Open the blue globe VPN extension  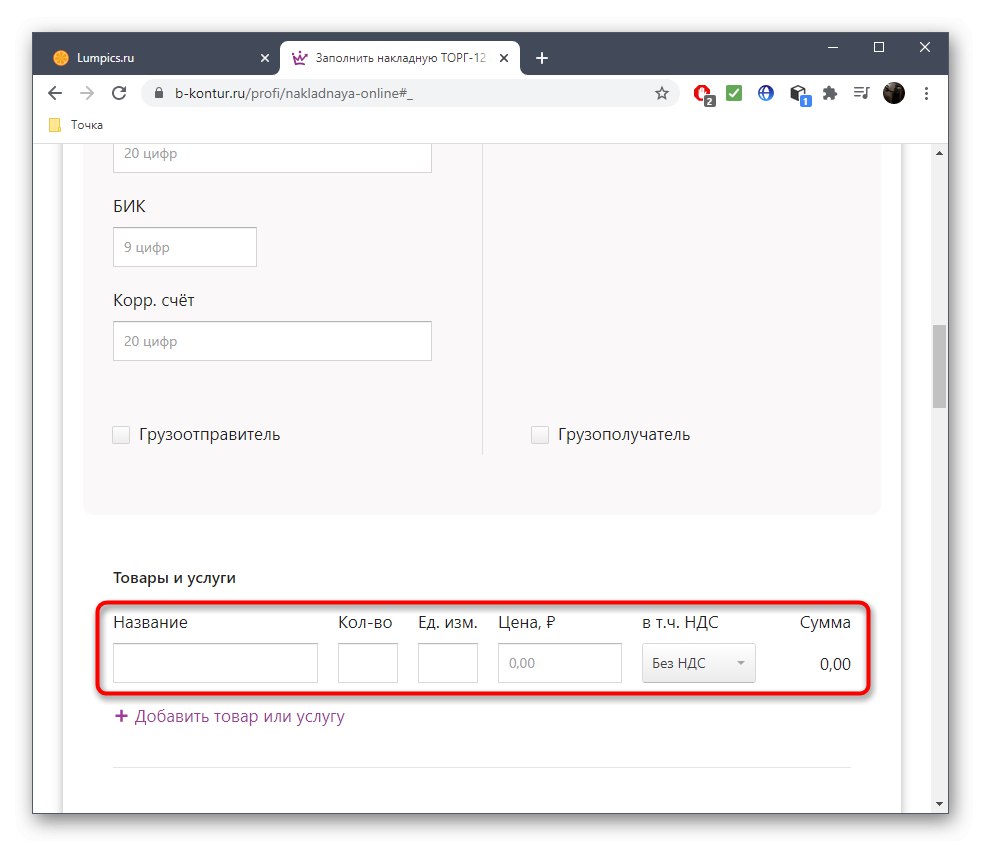(x=765, y=93)
